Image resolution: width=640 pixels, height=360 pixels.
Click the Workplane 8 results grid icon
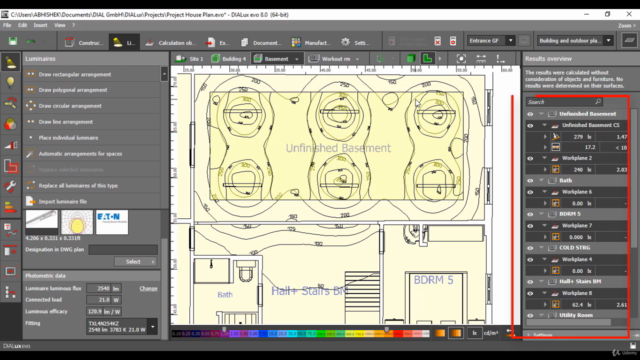coord(556,304)
